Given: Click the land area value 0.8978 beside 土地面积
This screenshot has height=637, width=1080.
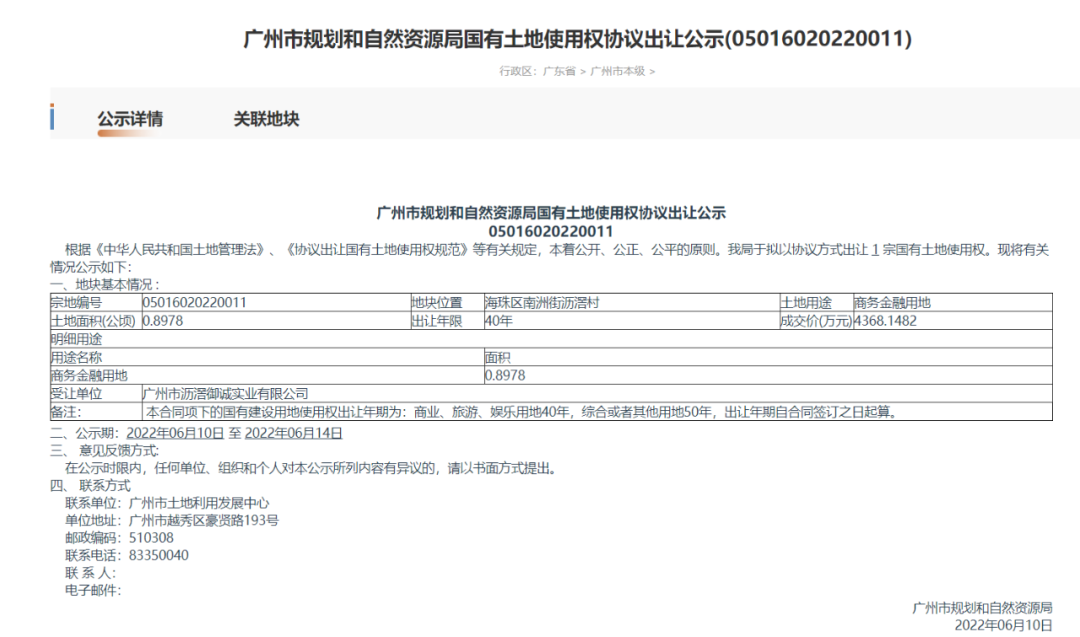Looking at the screenshot, I should click(x=276, y=321).
